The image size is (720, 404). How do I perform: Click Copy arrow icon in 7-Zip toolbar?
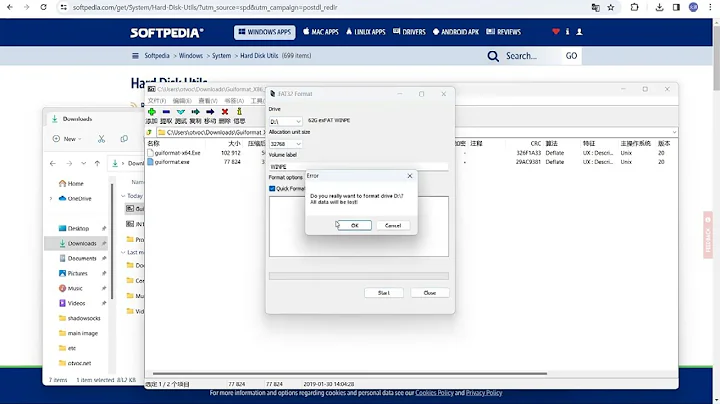tap(196, 112)
